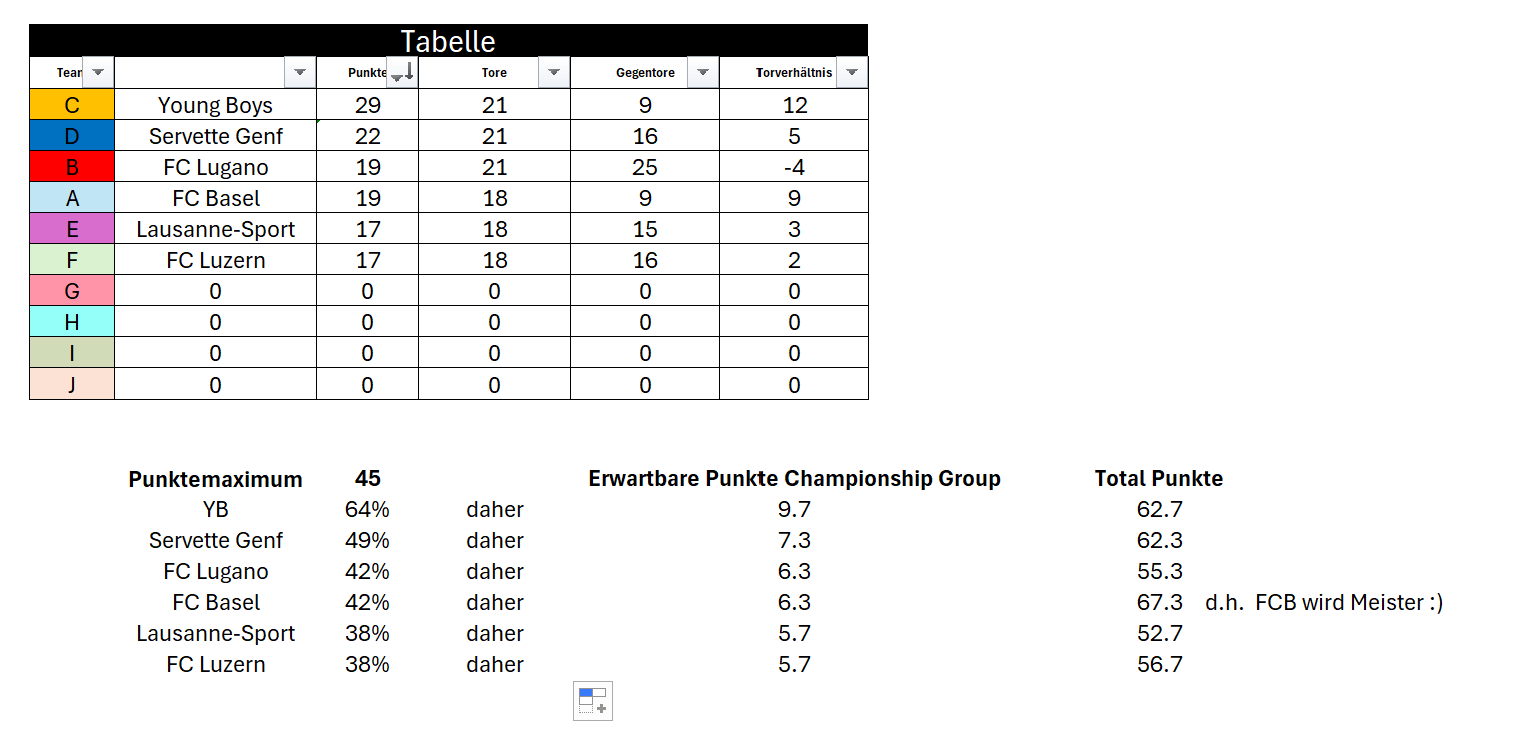The image size is (1514, 734).
Task: Open the team name column filter dropdown
Action: pos(300,72)
